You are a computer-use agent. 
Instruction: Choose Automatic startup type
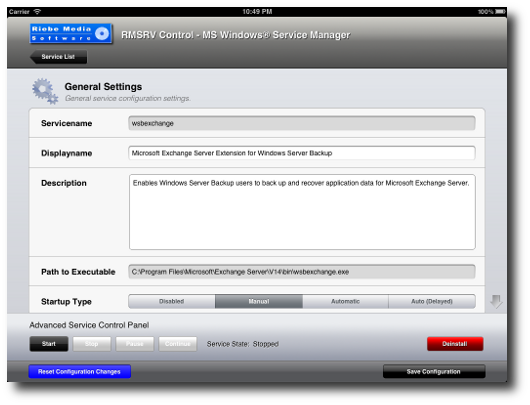345,301
